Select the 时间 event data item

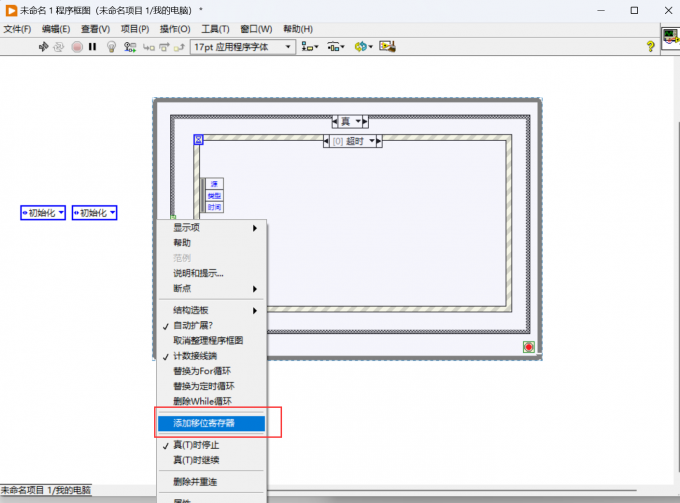pyautogui.click(x=214, y=207)
